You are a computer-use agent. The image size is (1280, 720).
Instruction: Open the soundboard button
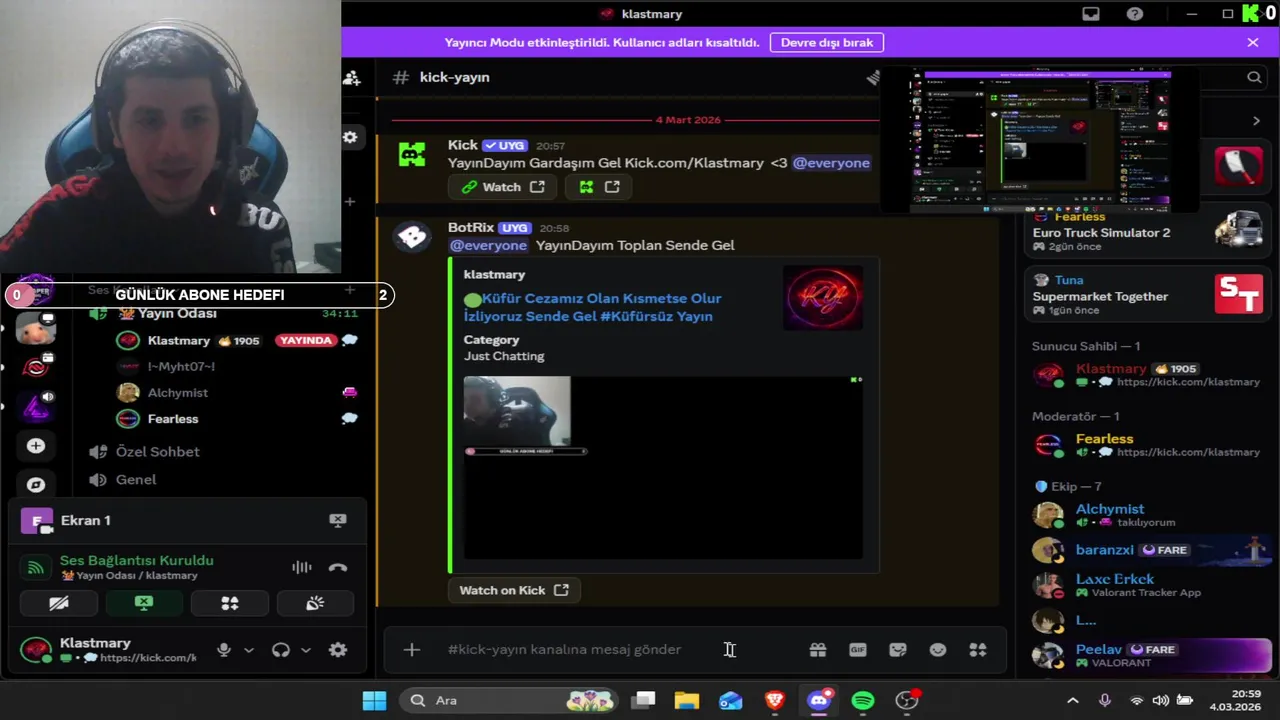point(315,603)
